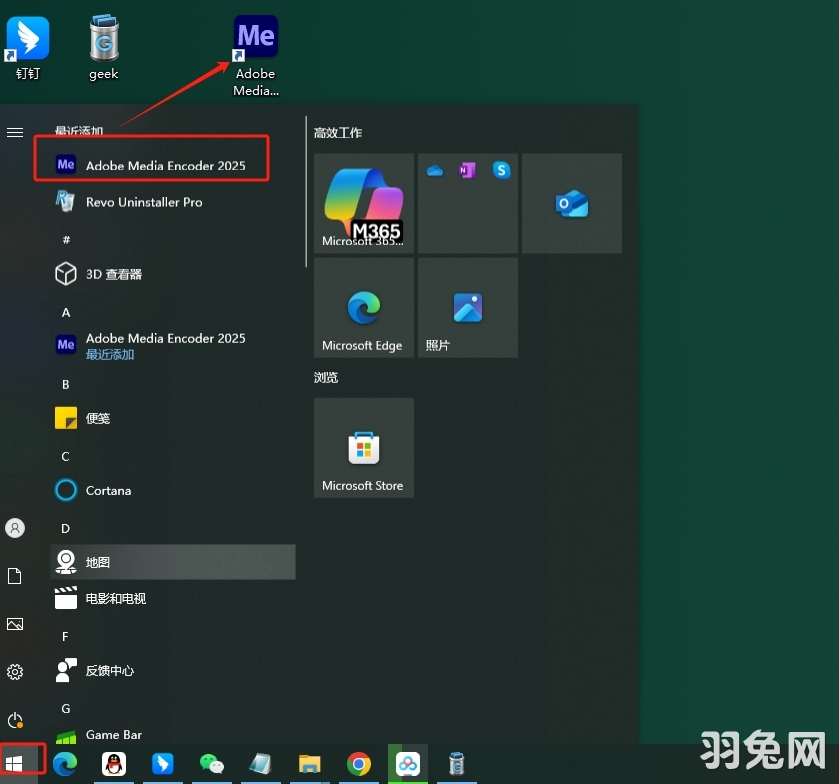Launch the Microsoft Store tile
This screenshot has height=784, width=839.
[363, 447]
